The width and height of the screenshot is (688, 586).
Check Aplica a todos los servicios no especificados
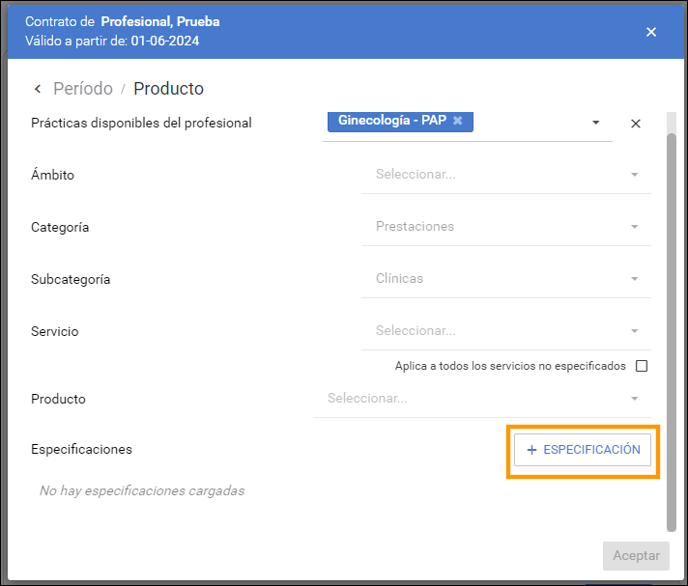(641, 366)
